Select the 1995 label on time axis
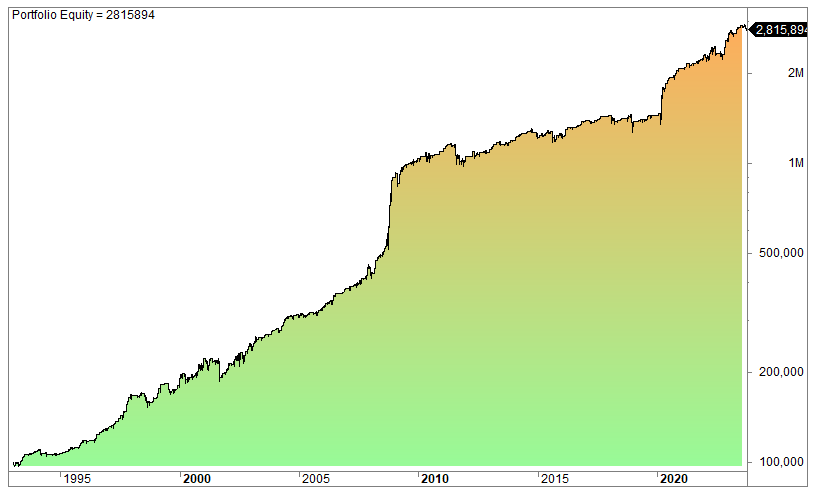This screenshot has height=500, width=813. [x=77, y=479]
